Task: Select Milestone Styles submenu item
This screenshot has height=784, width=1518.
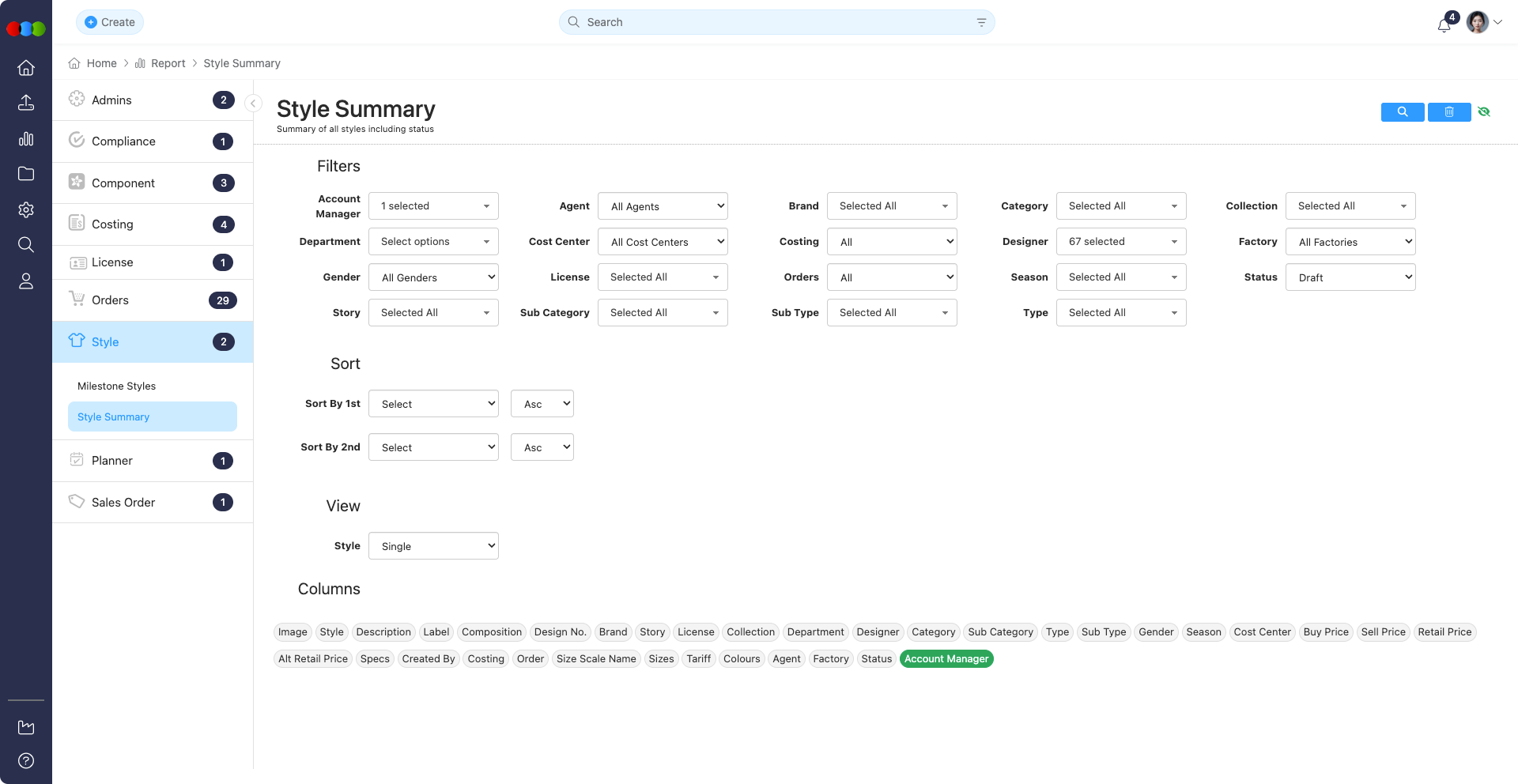Action: click(116, 386)
